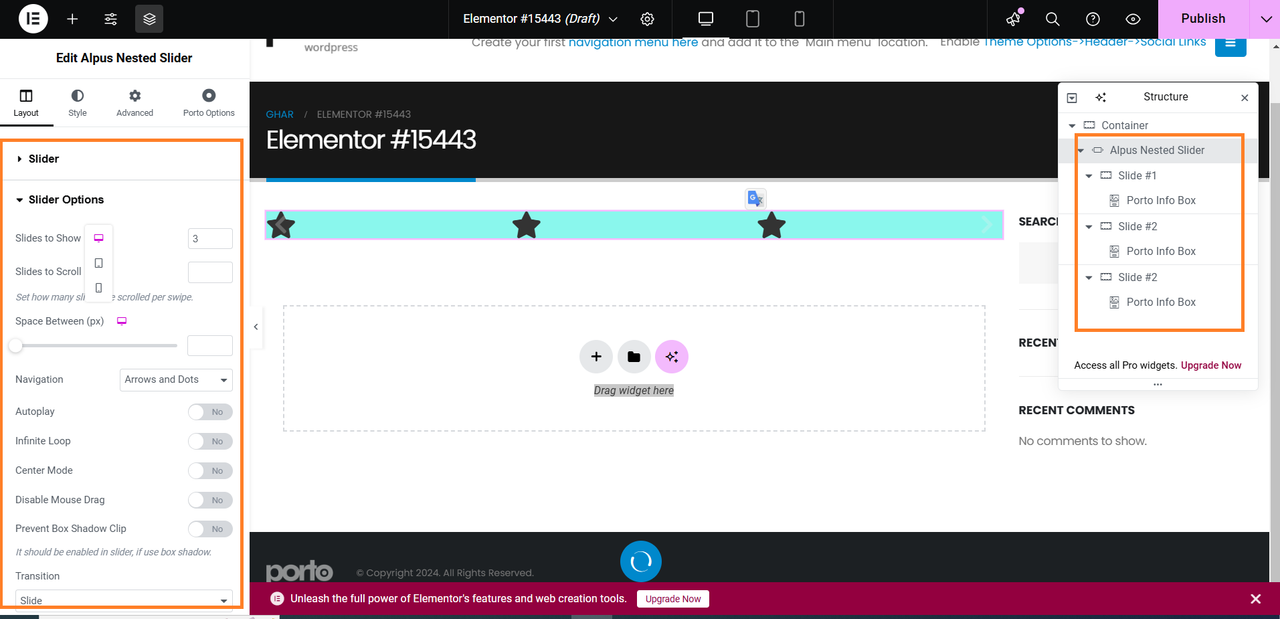Click the Space Between slider handle
Image resolution: width=1280 pixels, height=619 pixels.
click(15, 346)
